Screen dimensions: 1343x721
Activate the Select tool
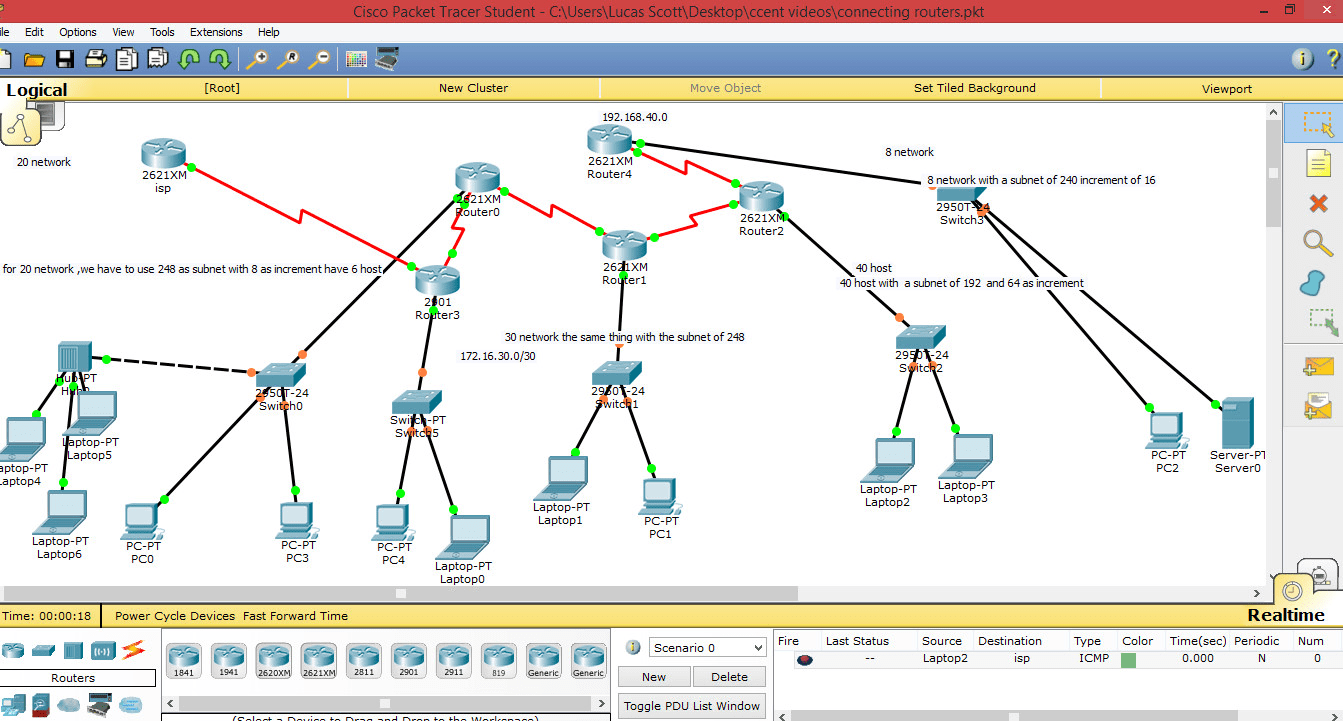[x=1318, y=123]
